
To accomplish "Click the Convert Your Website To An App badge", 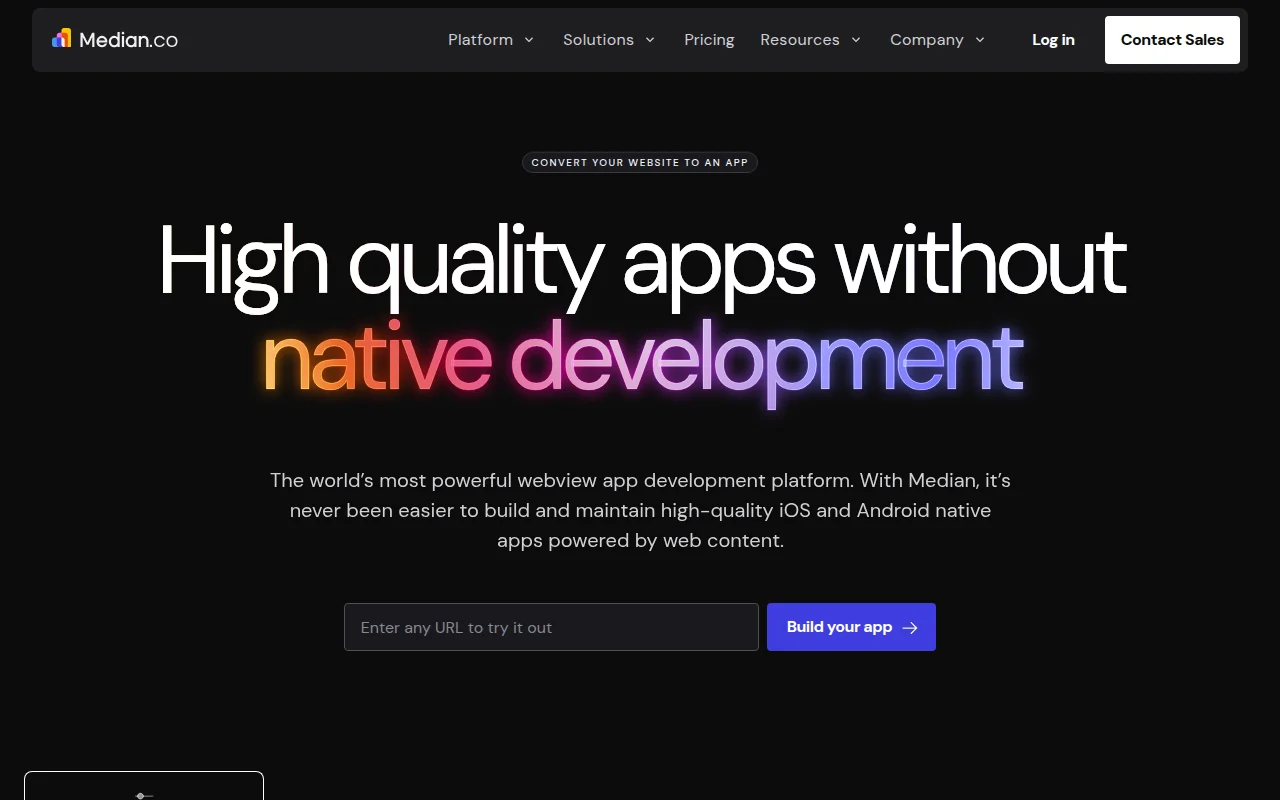I will [640, 162].
